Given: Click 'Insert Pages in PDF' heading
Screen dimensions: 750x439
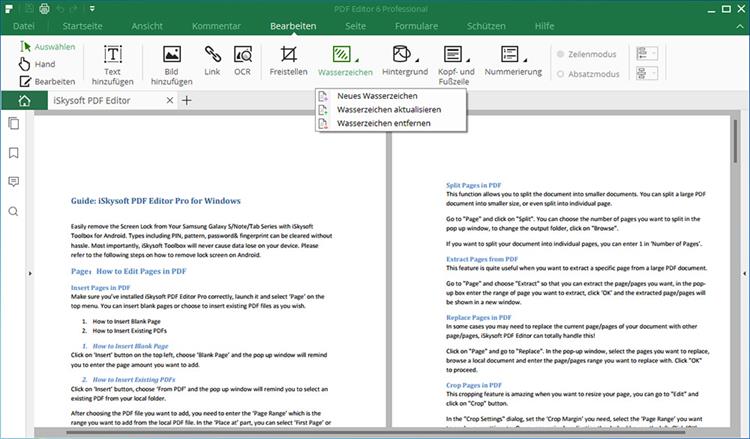Looking at the screenshot, I should (x=100, y=287).
